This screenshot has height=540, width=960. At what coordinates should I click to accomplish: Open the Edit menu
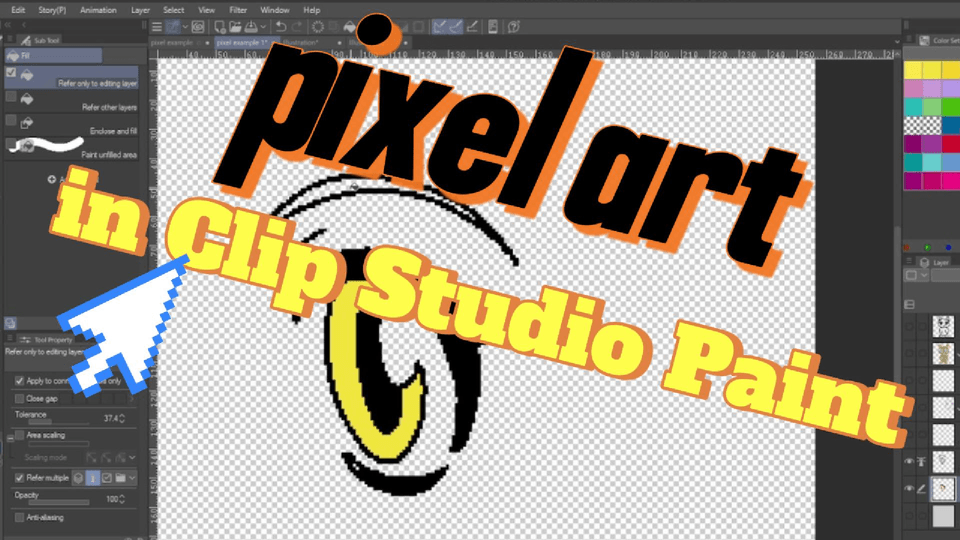pos(18,10)
